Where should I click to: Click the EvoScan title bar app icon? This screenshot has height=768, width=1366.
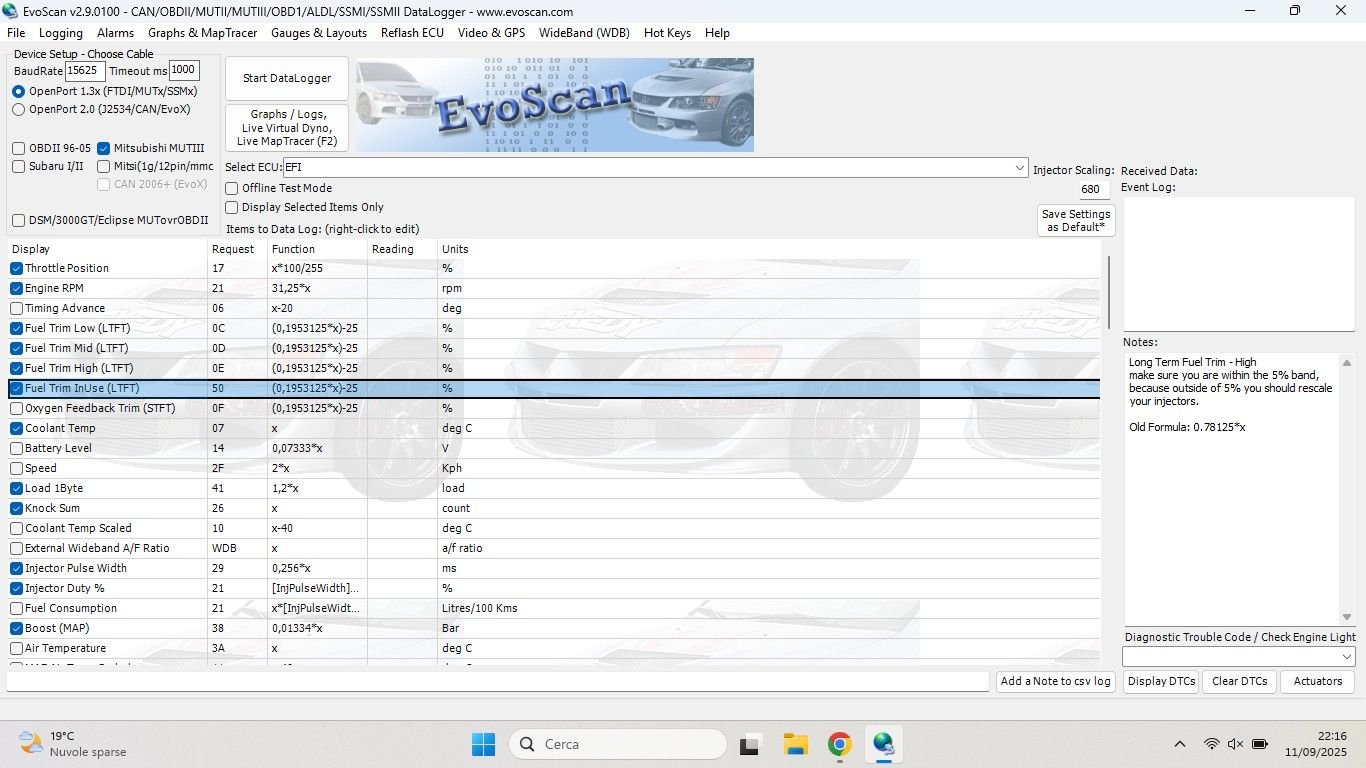(x=12, y=11)
